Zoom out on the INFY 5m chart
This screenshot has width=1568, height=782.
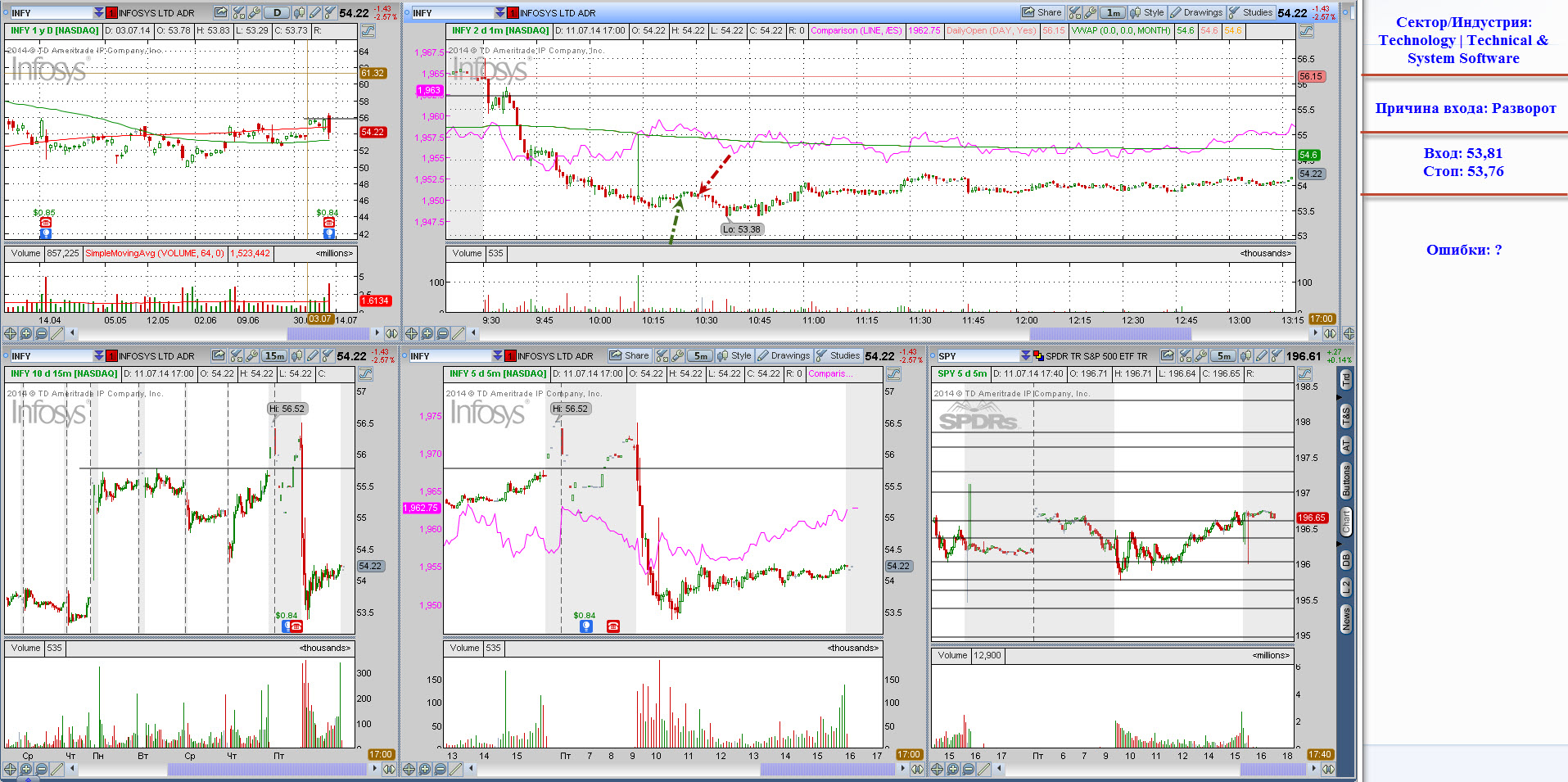(x=441, y=769)
